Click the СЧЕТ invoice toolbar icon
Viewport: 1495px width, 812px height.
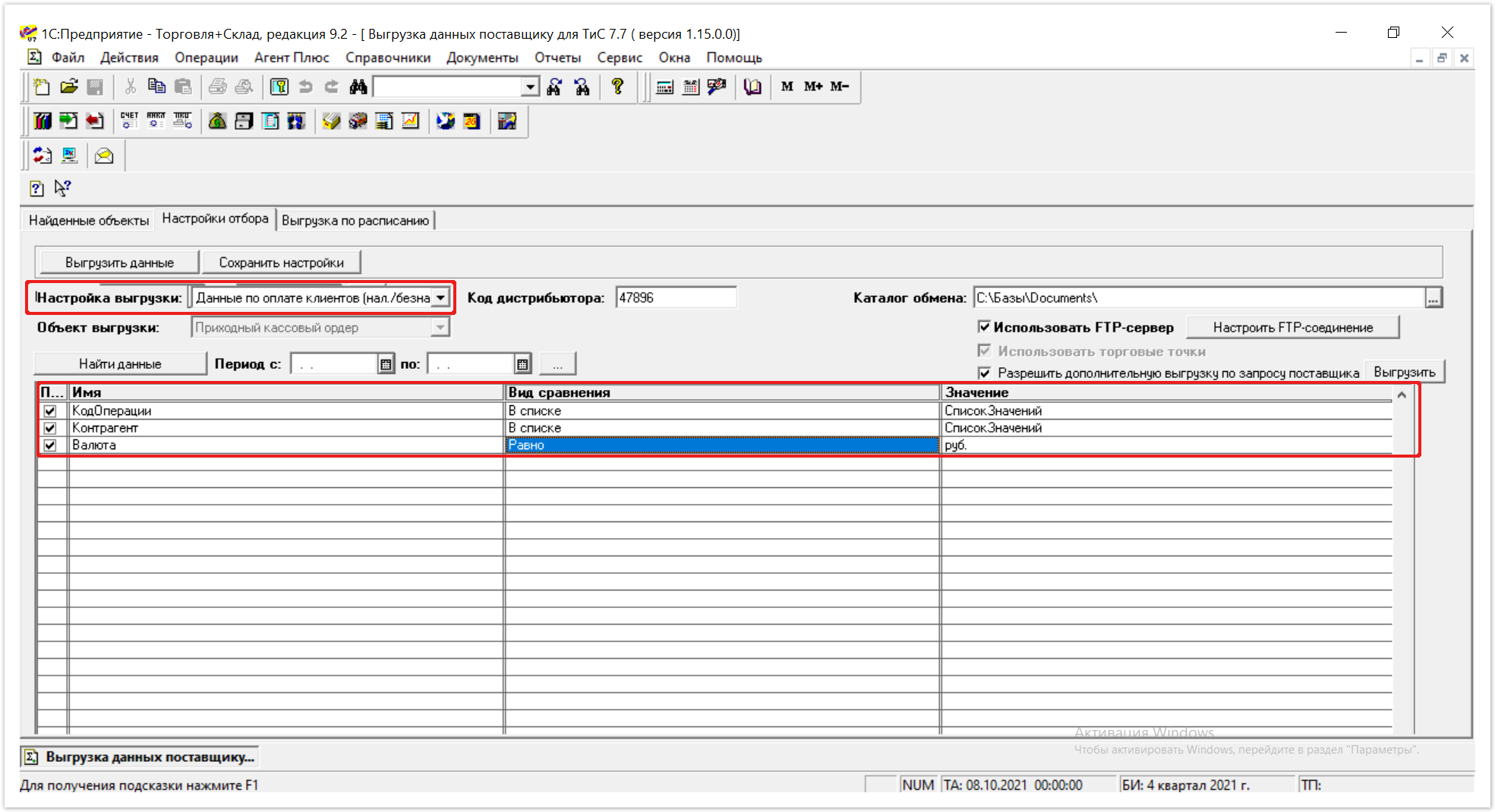(129, 121)
